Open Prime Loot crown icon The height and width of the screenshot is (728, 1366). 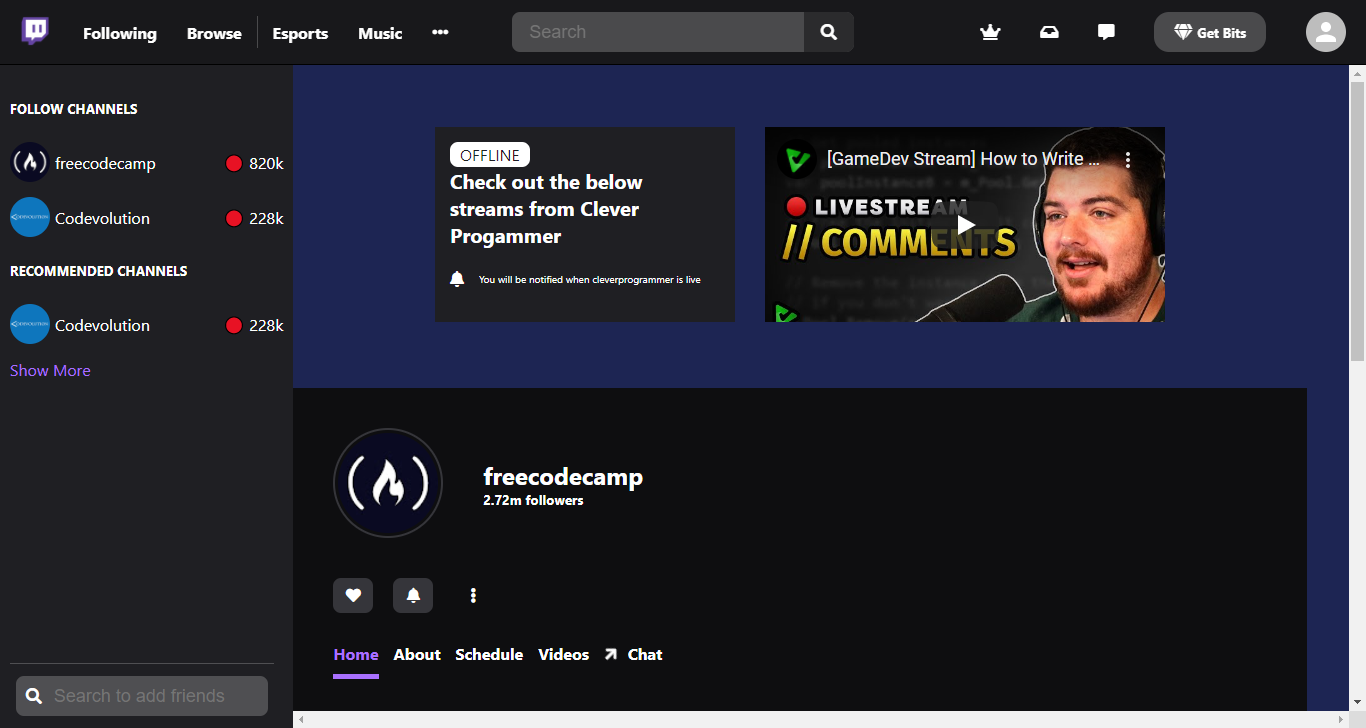pyautogui.click(x=990, y=32)
